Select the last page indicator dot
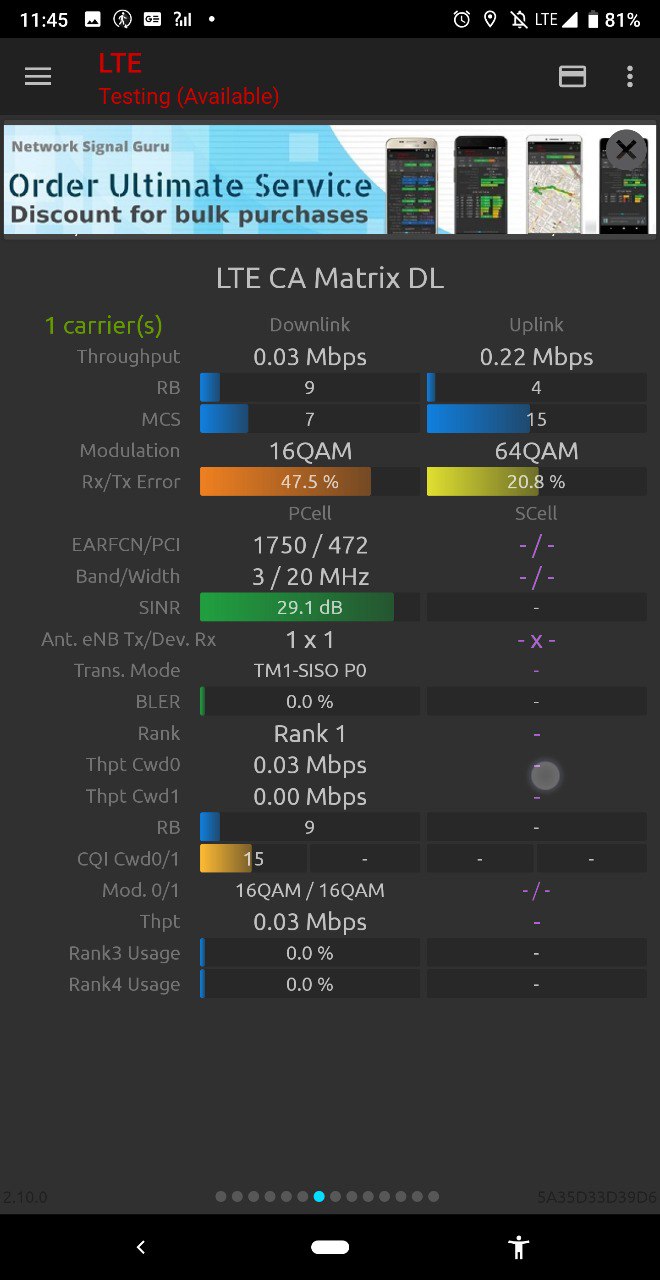 point(433,1196)
